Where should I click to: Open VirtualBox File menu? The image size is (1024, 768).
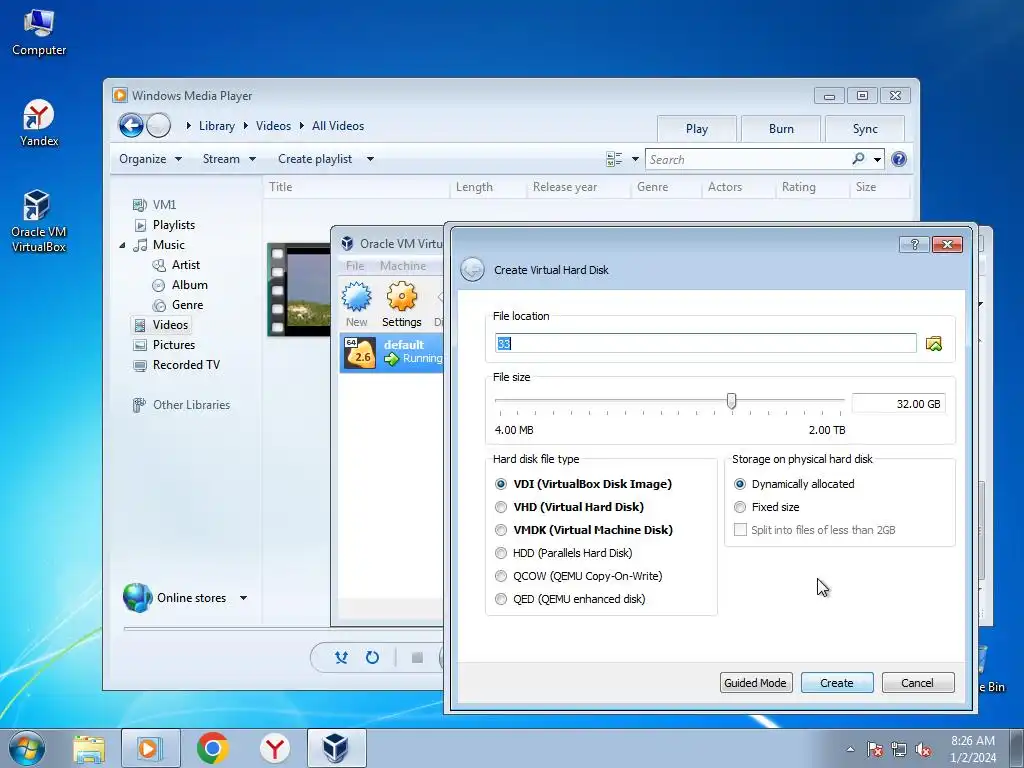click(355, 266)
